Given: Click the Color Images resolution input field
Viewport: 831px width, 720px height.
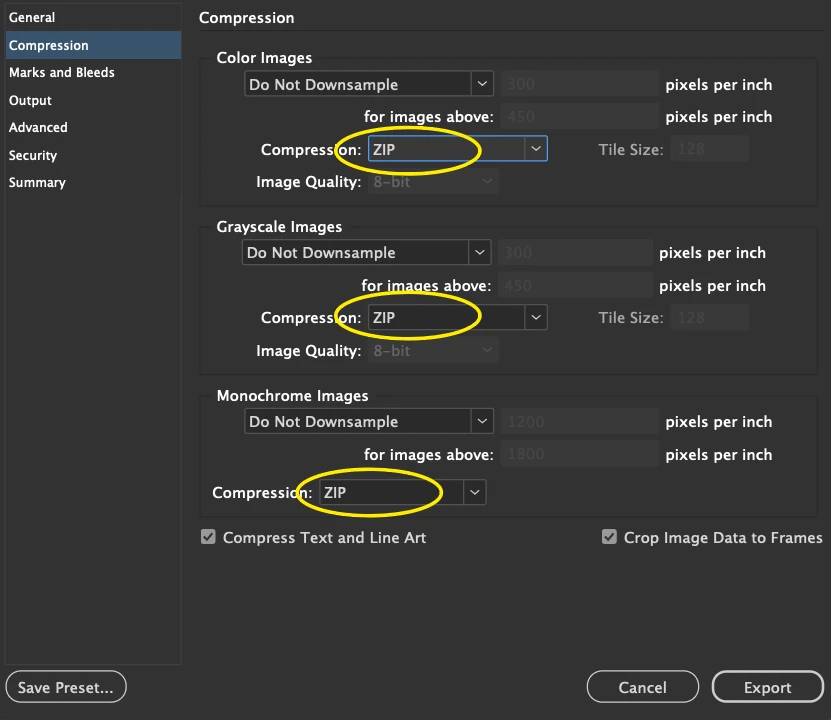Looking at the screenshot, I should coord(577,84).
